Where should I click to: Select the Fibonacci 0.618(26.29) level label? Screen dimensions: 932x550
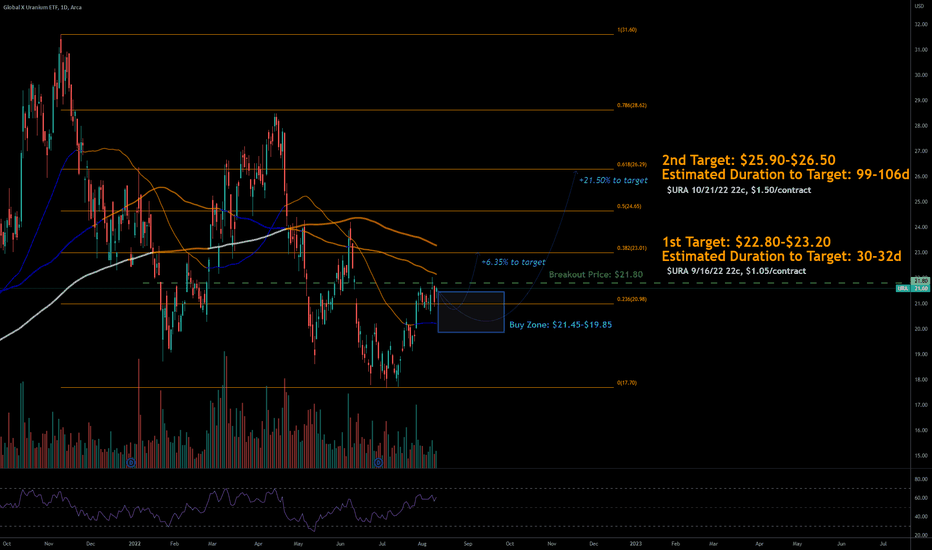tap(631, 165)
